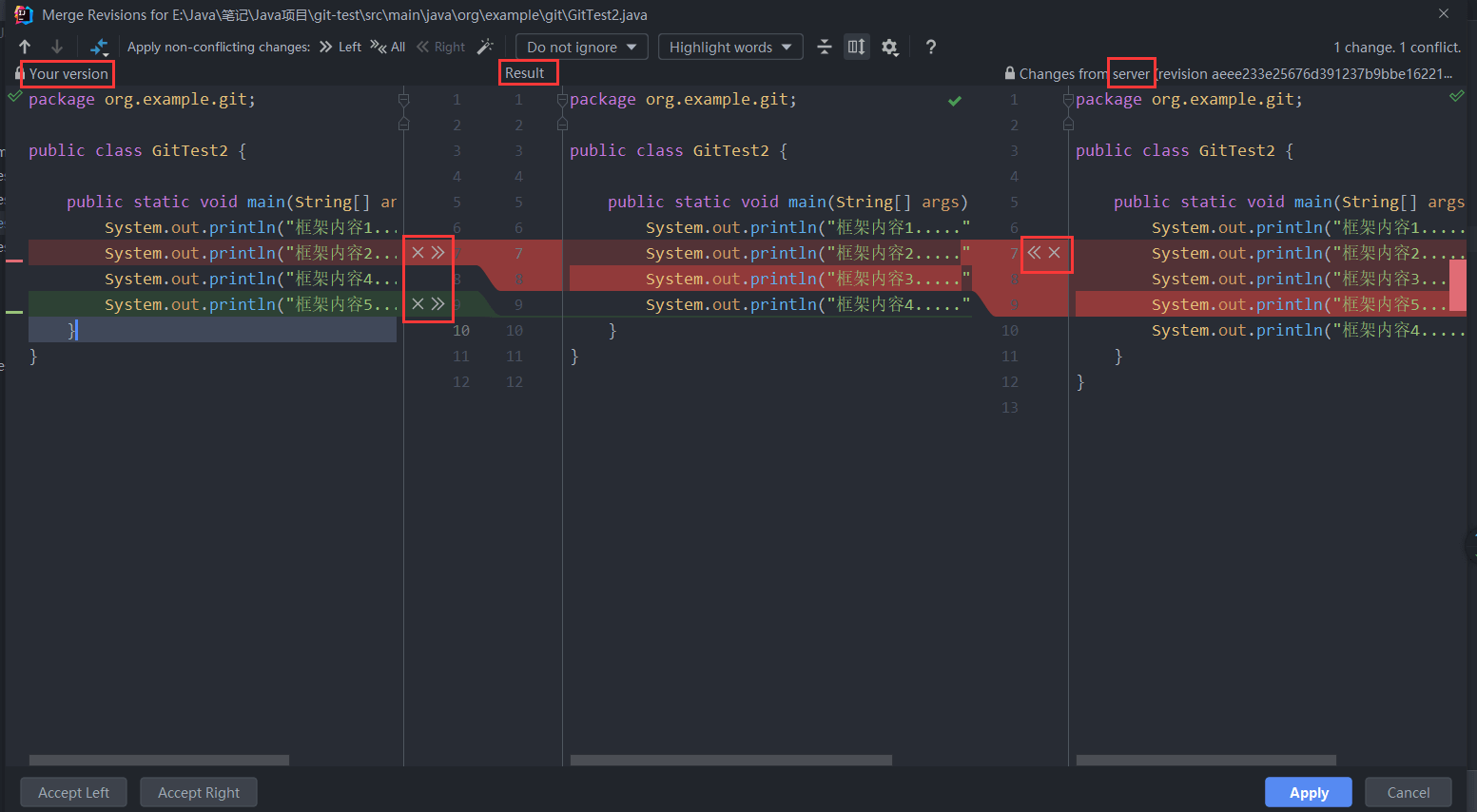This screenshot has width=1477, height=812.
Task: Click the server pane horizontal scrollbar
Action: pos(1206,760)
